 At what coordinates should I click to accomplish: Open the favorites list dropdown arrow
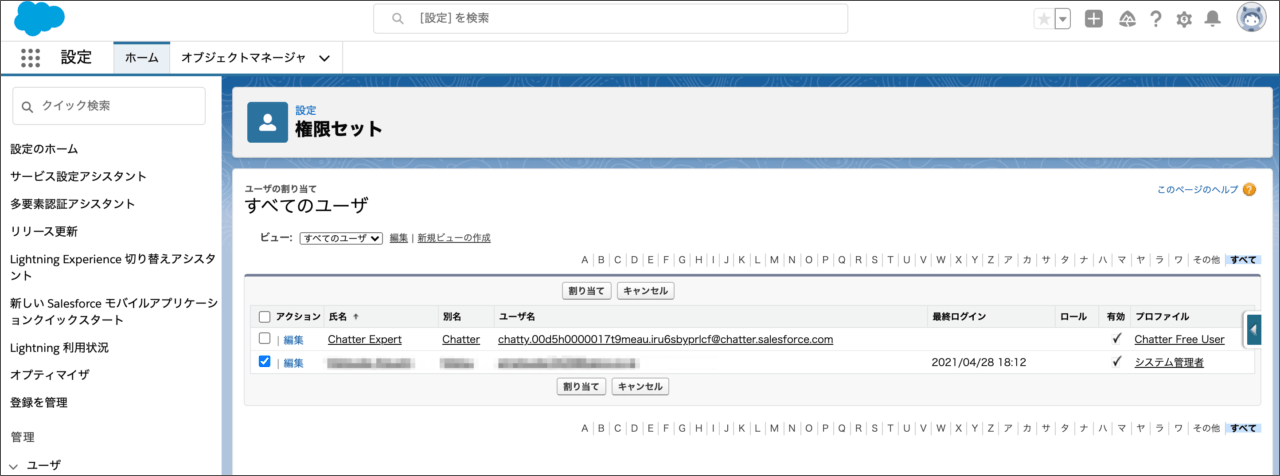pos(1062,19)
